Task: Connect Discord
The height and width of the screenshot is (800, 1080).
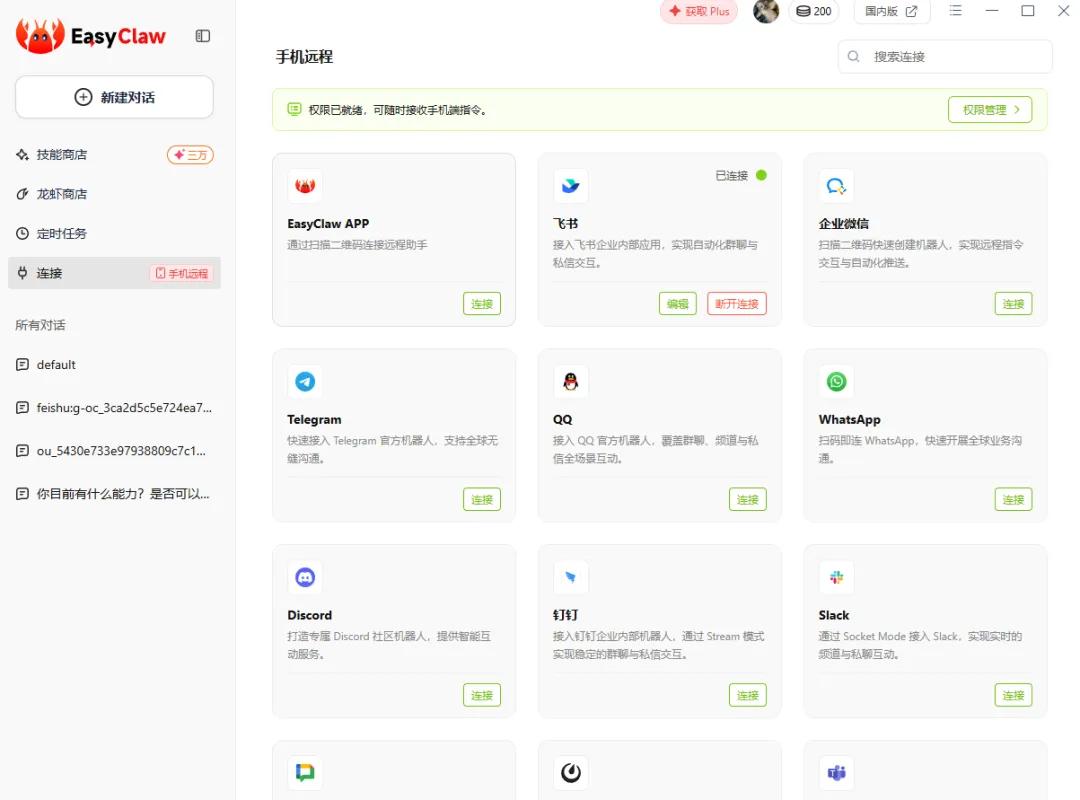Action: point(482,695)
